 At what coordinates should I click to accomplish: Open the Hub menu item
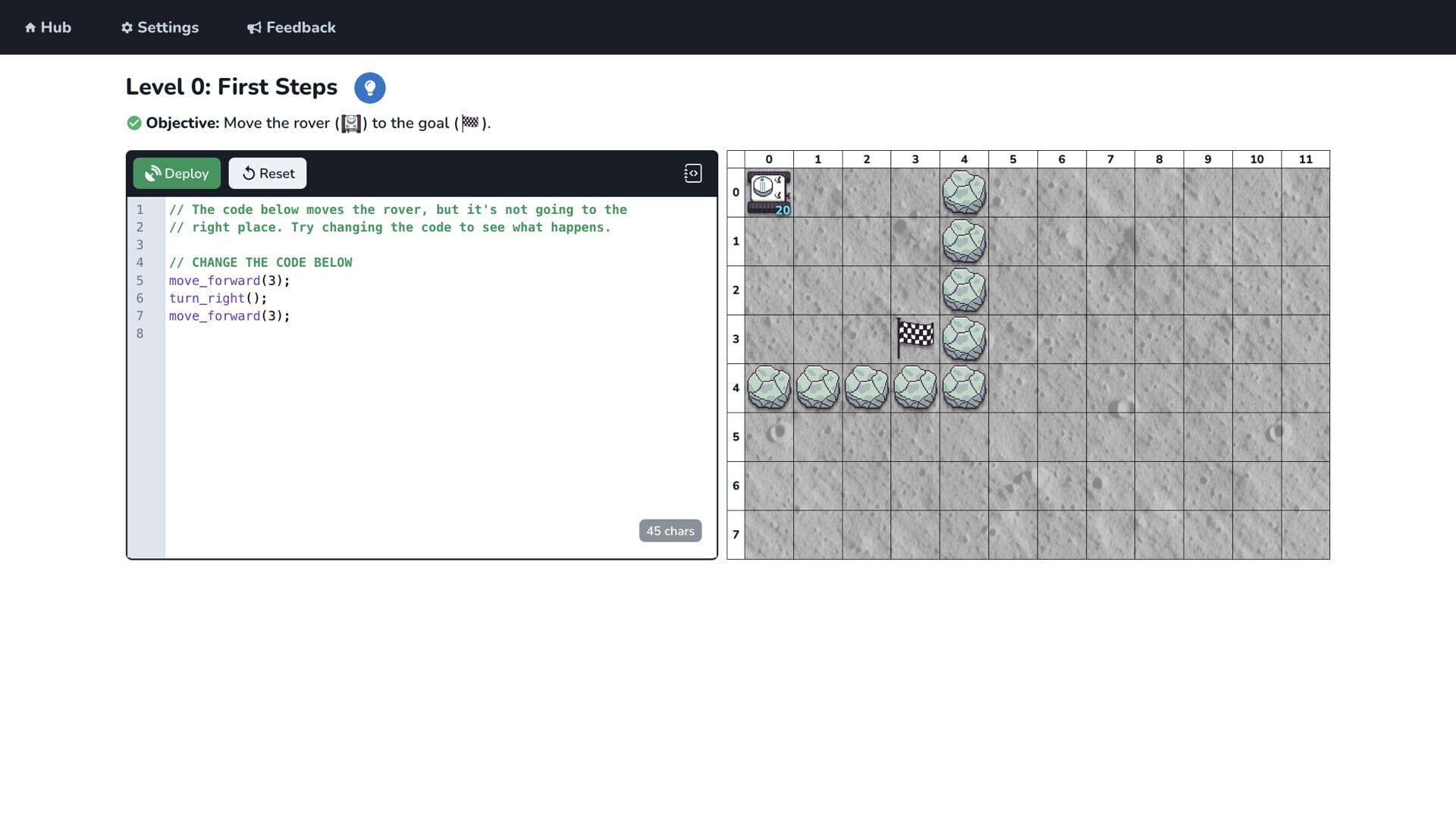pos(47,27)
